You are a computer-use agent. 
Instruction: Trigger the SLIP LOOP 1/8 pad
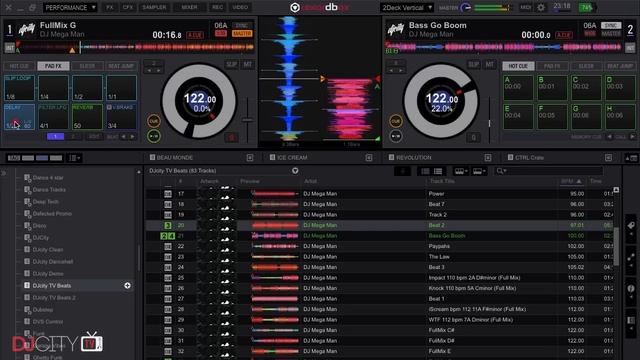tap(19, 87)
